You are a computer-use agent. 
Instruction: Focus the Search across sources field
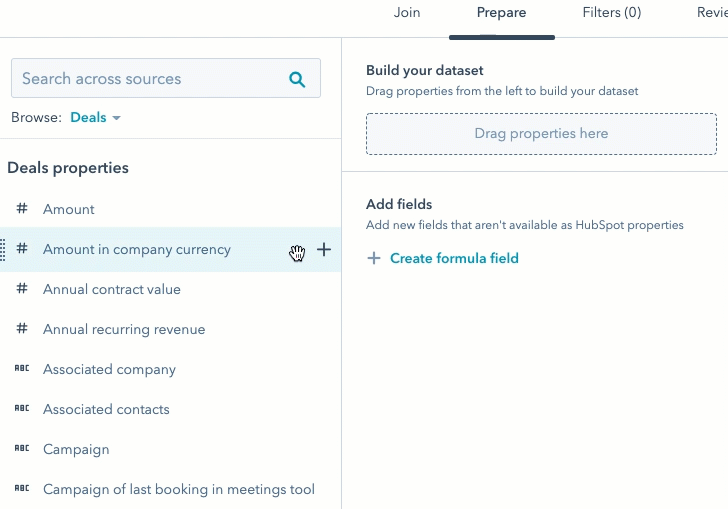(150, 79)
